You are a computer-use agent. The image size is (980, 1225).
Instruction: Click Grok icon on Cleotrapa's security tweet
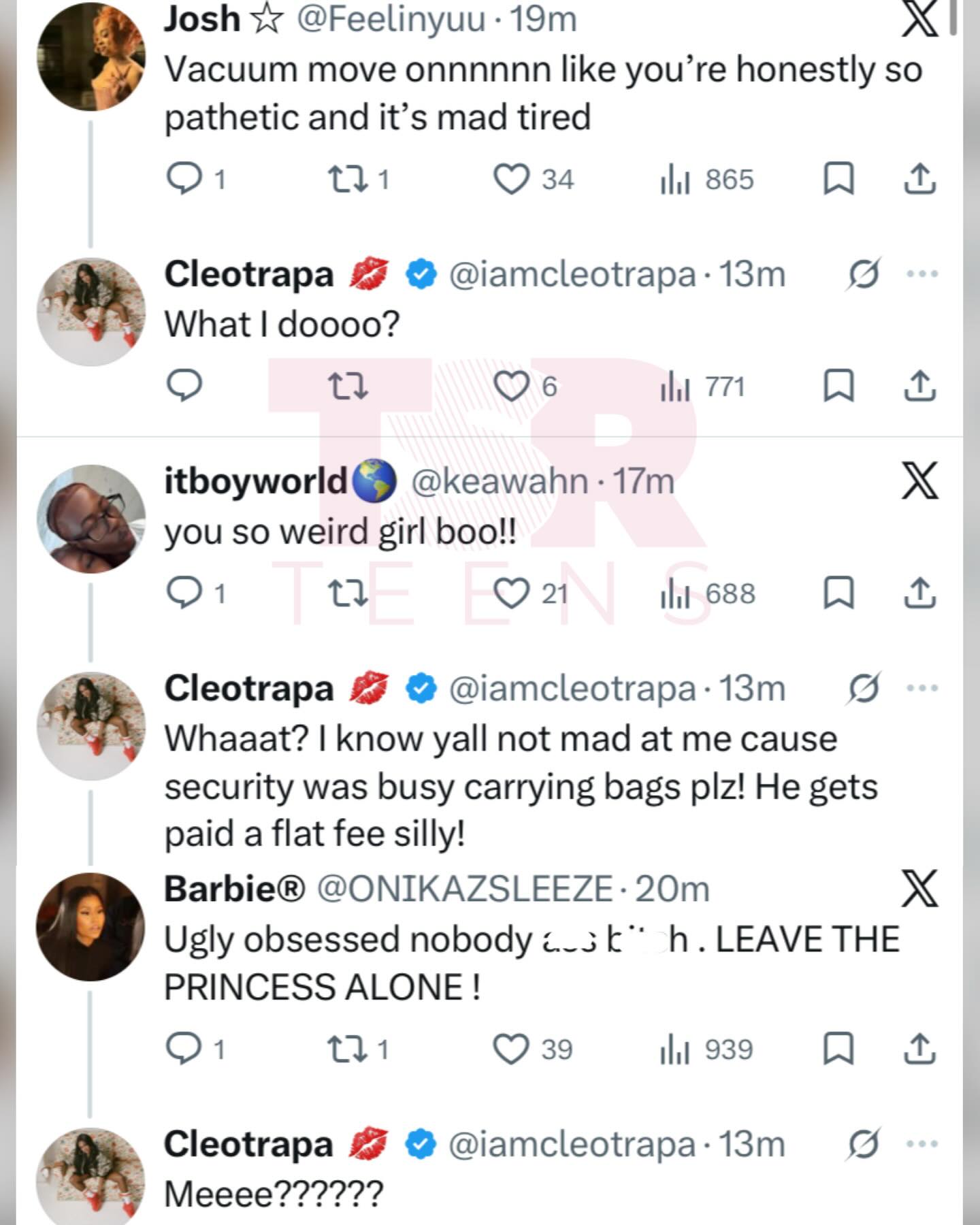[864, 688]
